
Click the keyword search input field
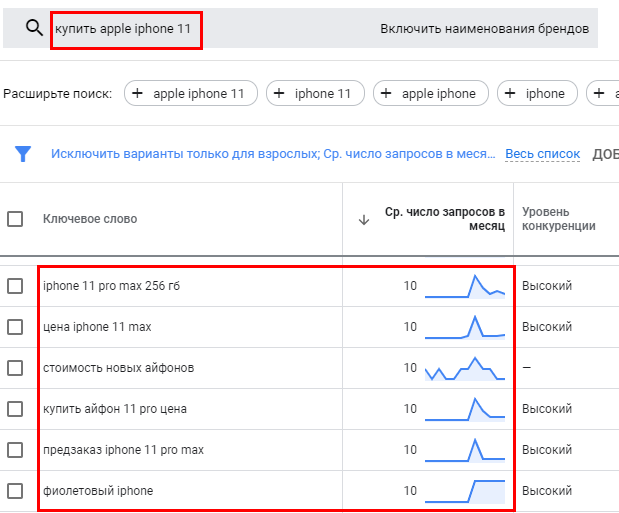(x=127, y=29)
